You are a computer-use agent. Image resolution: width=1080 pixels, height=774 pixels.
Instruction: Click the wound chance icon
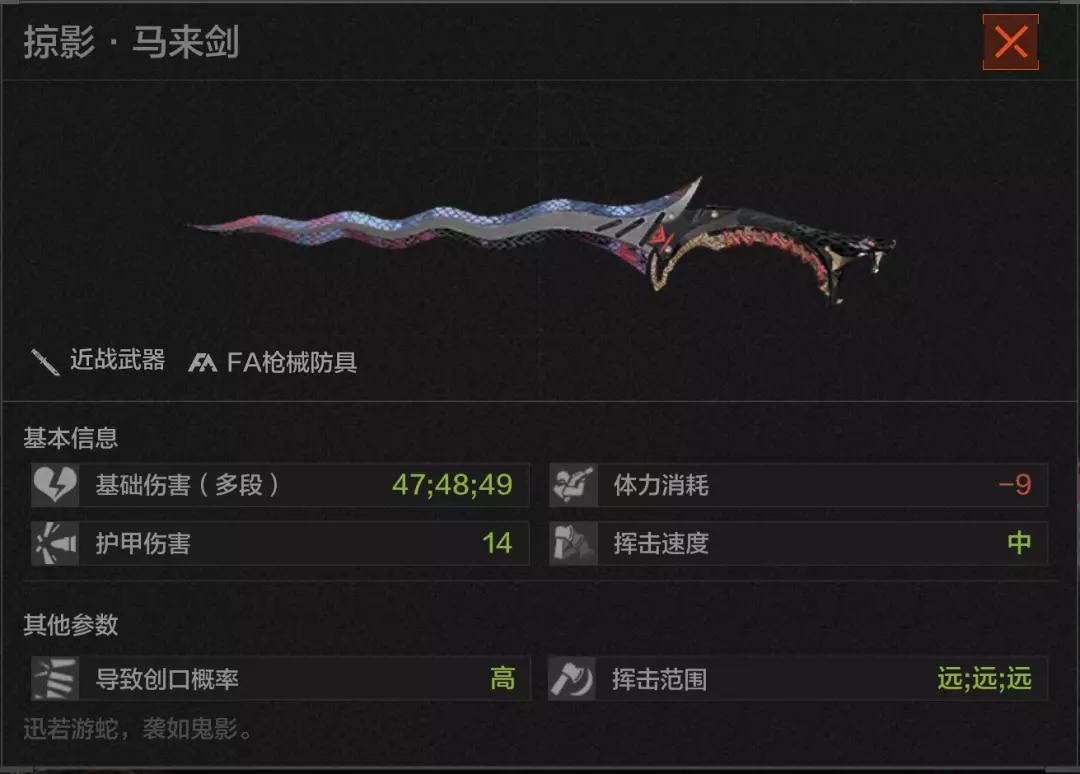55,679
